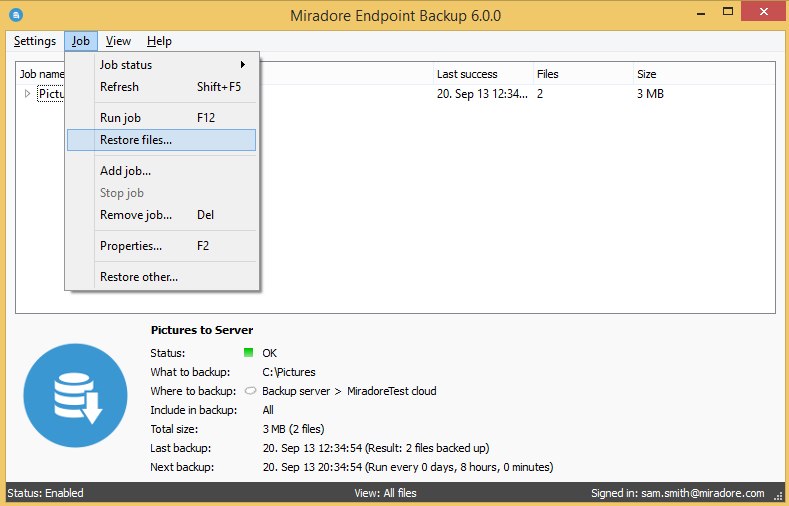Click the '3 MB' size cell

(x=650, y=94)
